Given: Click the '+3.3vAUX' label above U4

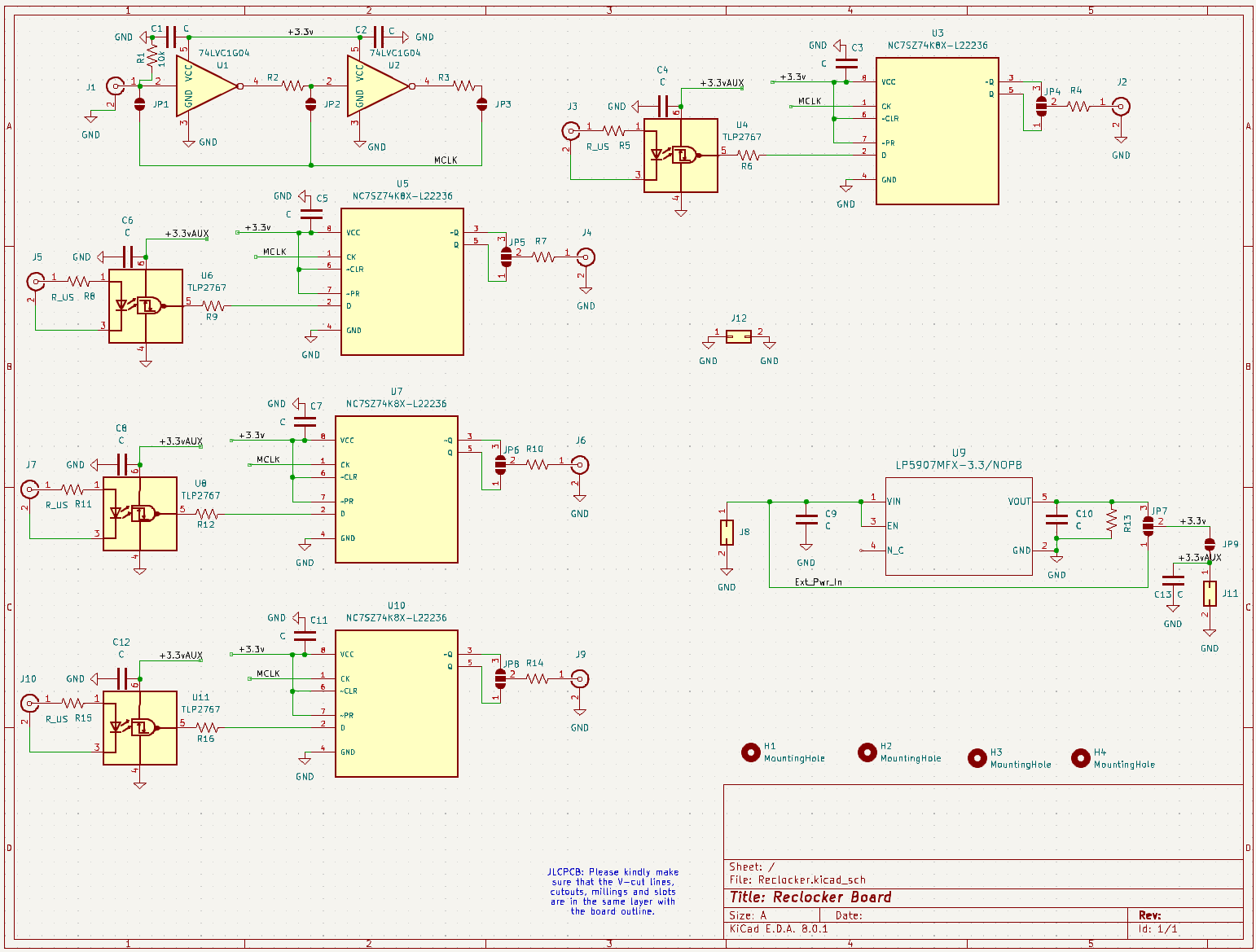Looking at the screenshot, I should (x=722, y=83).
